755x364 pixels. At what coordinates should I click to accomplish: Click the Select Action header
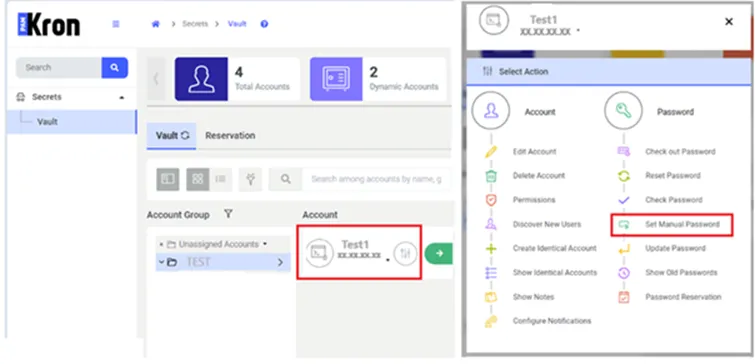[x=608, y=72]
